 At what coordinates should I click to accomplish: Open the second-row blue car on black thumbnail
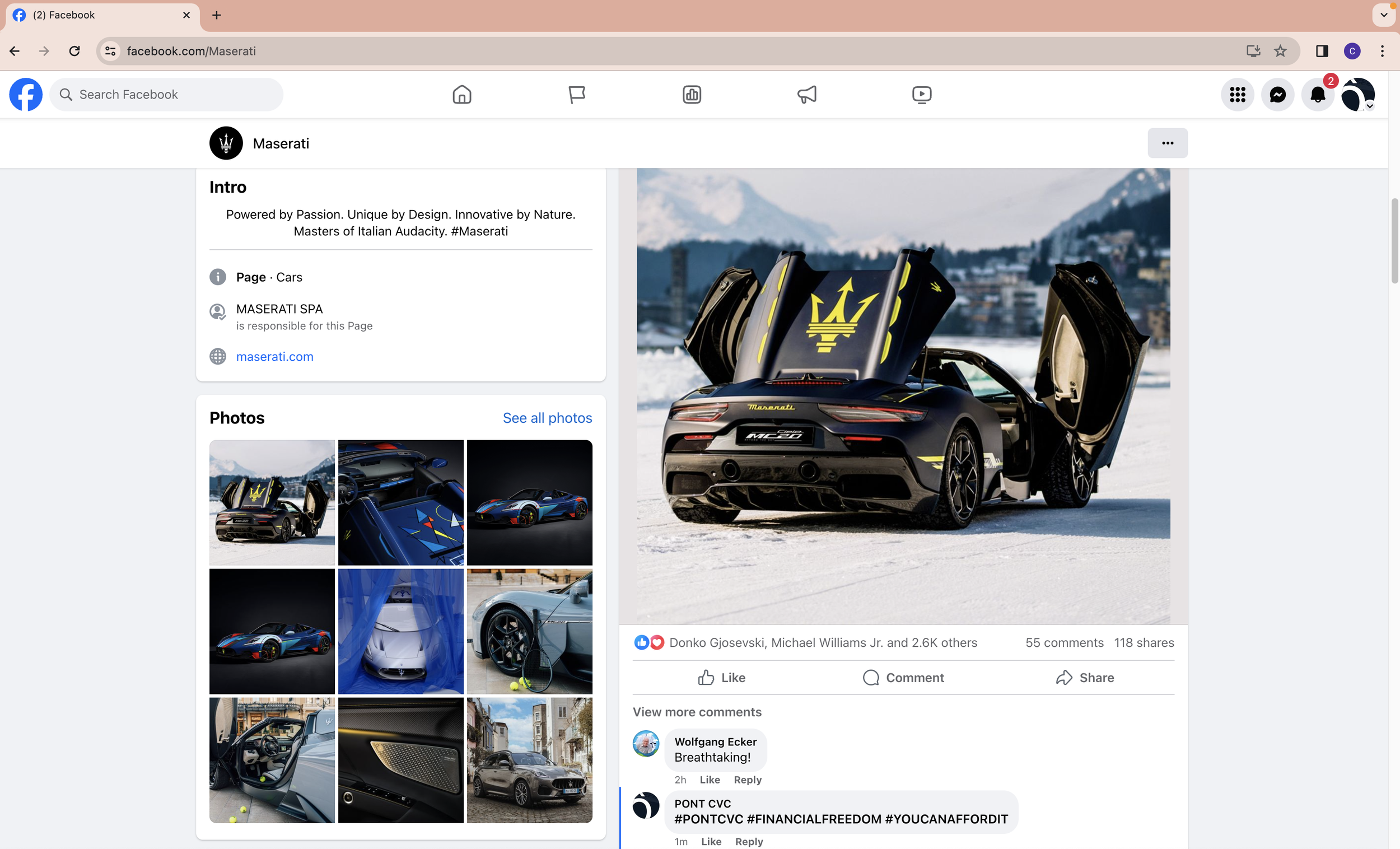272,631
